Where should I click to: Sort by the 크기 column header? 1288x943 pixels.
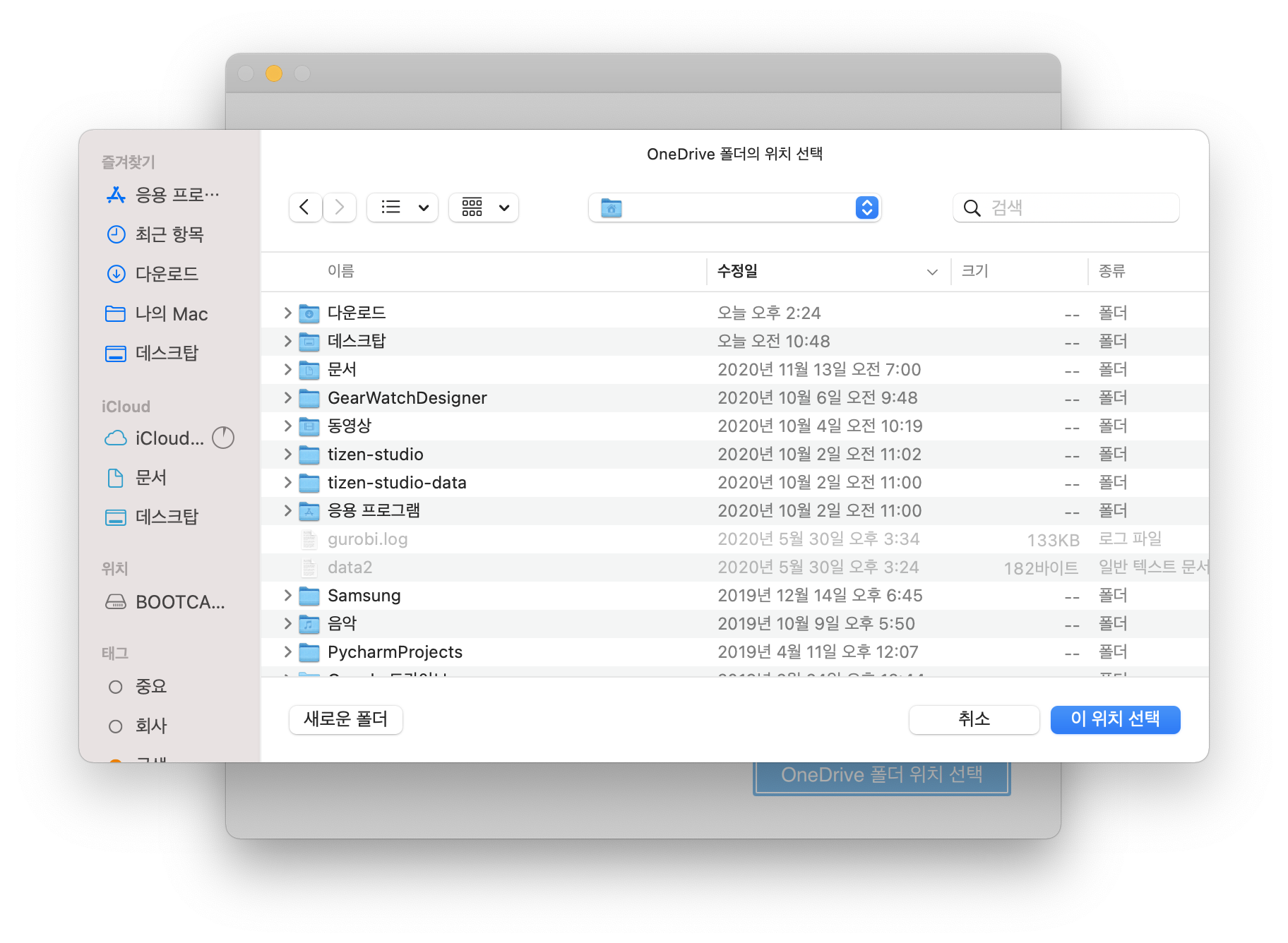click(974, 271)
